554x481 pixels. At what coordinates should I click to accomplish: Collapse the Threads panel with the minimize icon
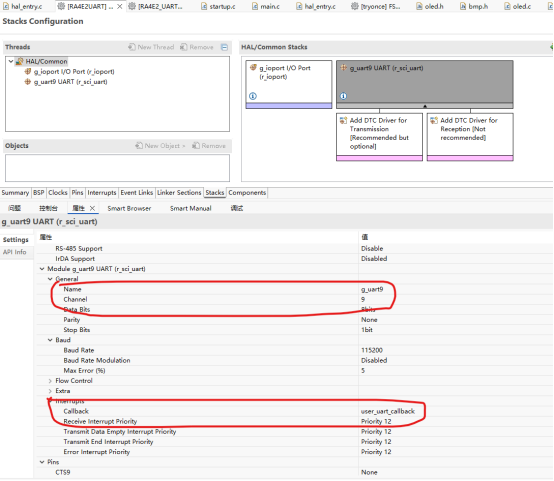pos(224,47)
